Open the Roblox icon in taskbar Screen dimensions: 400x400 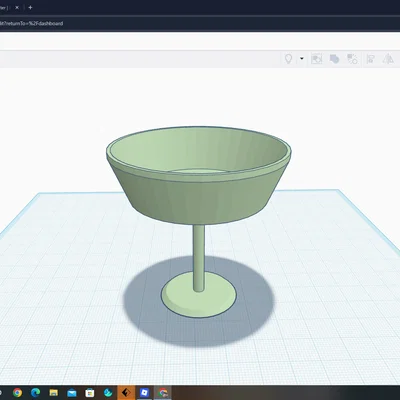(144, 393)
